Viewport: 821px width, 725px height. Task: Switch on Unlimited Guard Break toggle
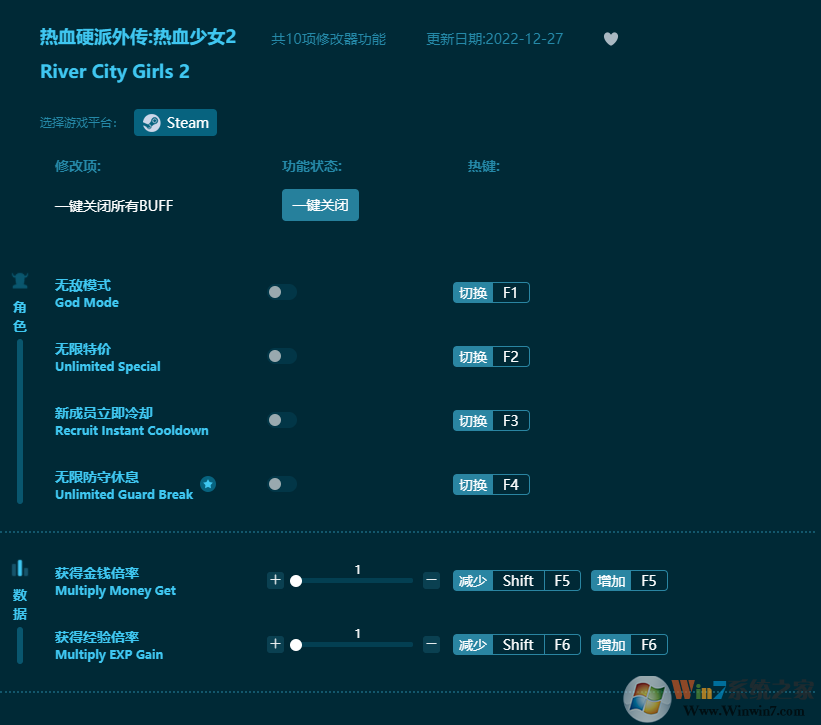point(282,484)
